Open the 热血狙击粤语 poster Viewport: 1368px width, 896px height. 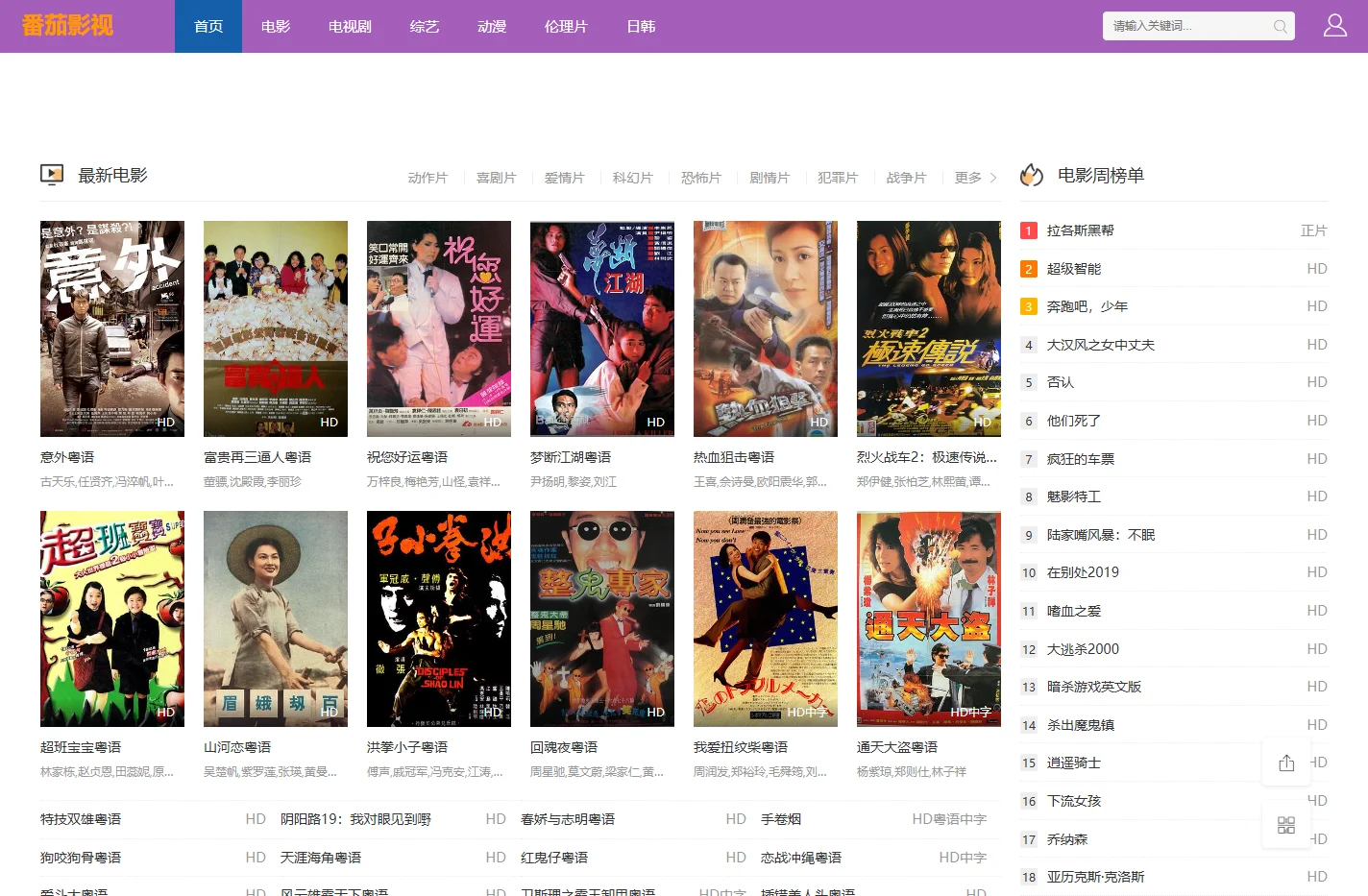[x=766, y=328]
